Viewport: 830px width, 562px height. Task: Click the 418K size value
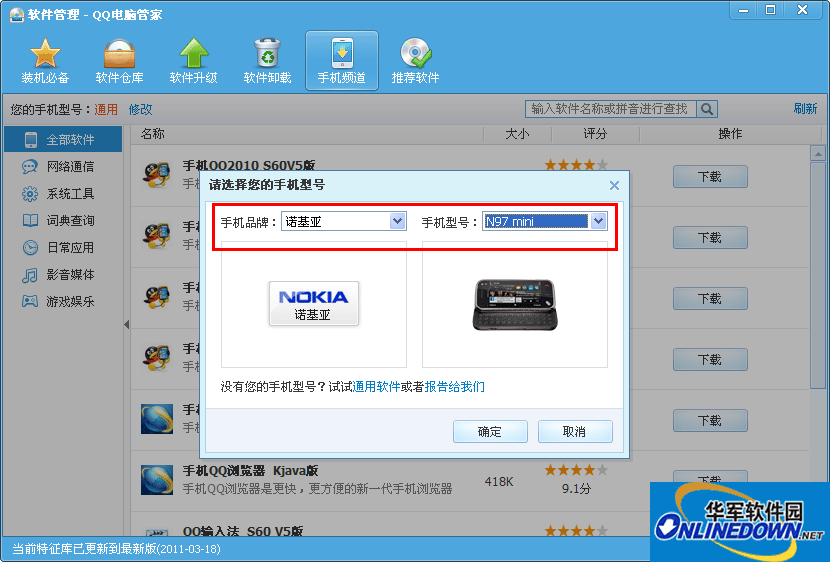[x=499, y=482]
